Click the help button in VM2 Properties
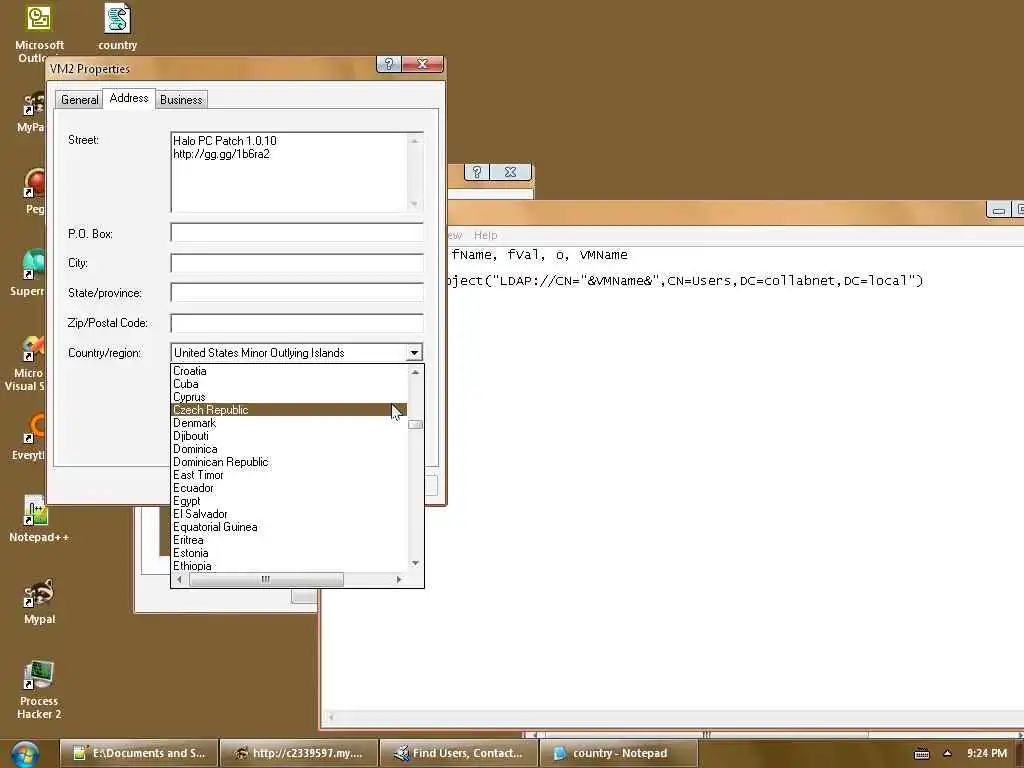The width and height of the screenshot is (1024, 768). (389, 64)
